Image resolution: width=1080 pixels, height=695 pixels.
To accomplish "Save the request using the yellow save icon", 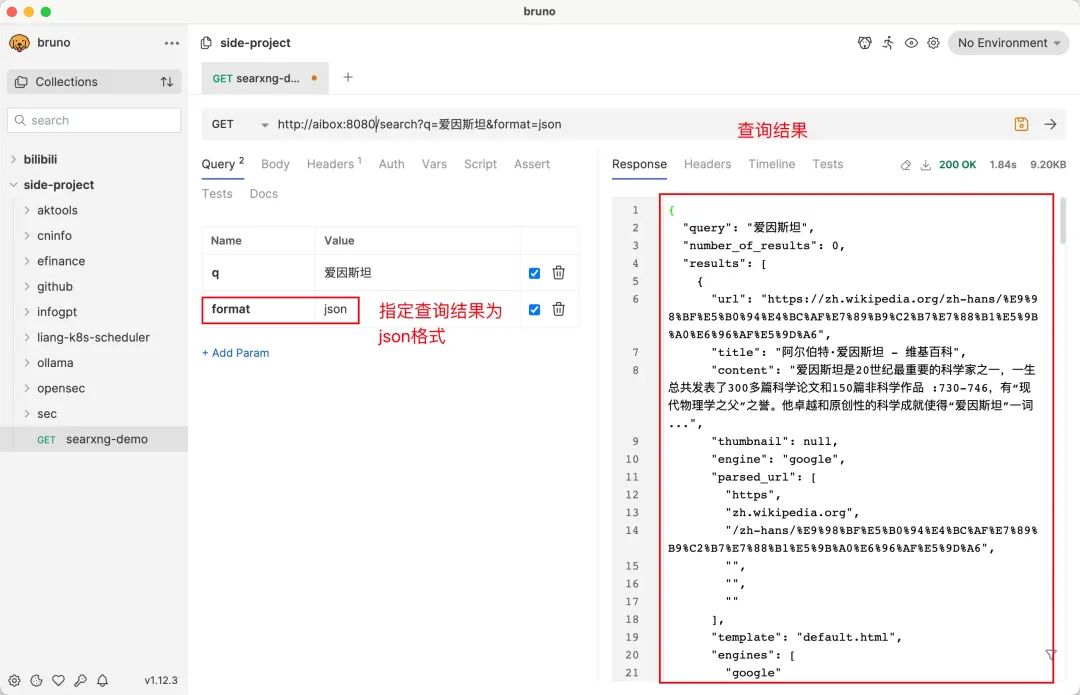I will click(x=1021, y=124).
